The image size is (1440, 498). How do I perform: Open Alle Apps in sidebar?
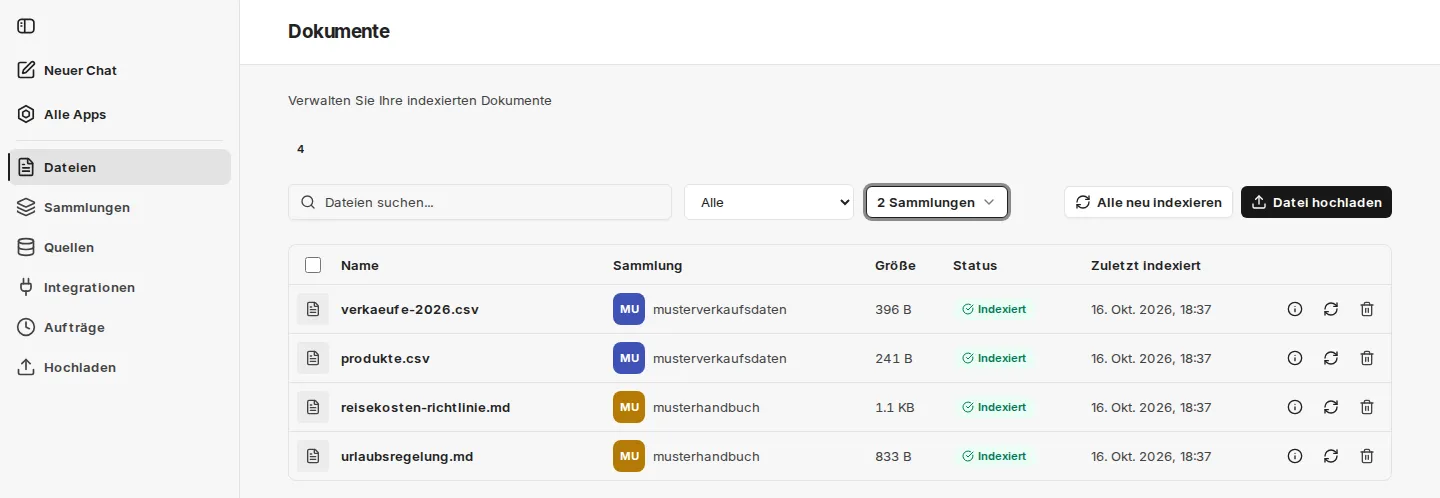click(120, 114)
